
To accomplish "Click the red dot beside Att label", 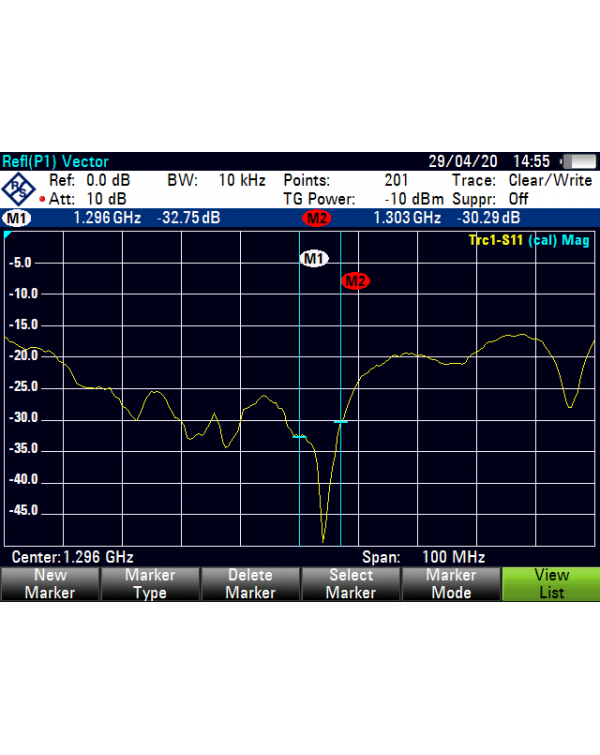I will (x=42, y=199).
